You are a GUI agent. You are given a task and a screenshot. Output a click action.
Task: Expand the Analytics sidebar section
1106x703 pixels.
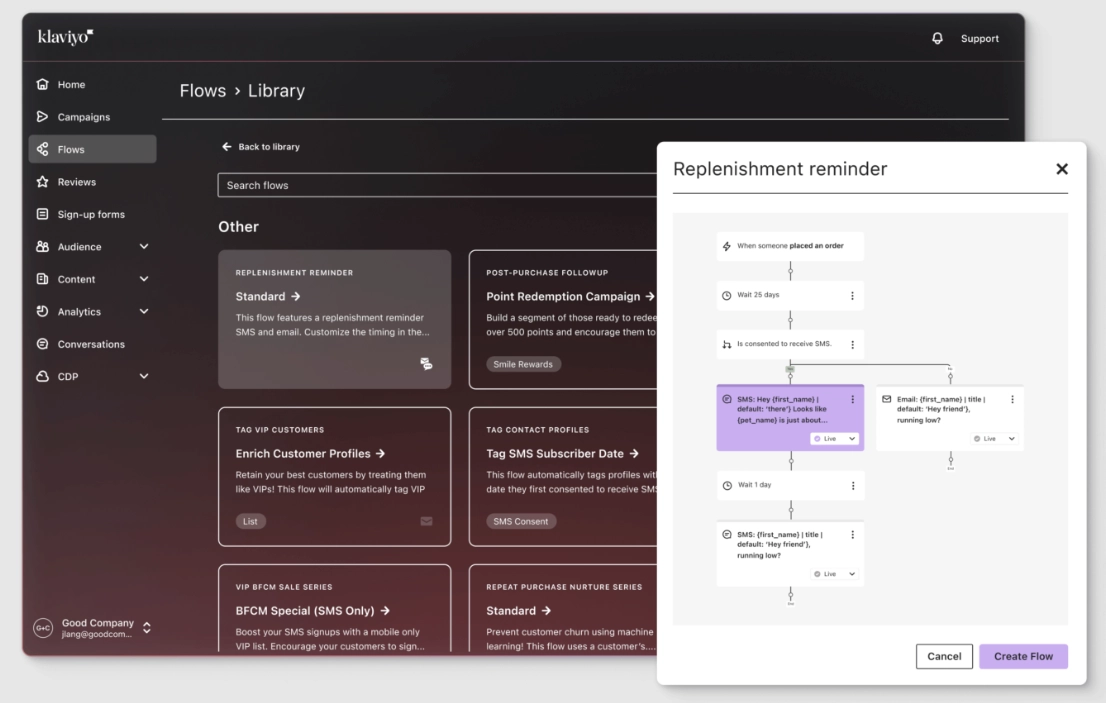coord(144,312)
